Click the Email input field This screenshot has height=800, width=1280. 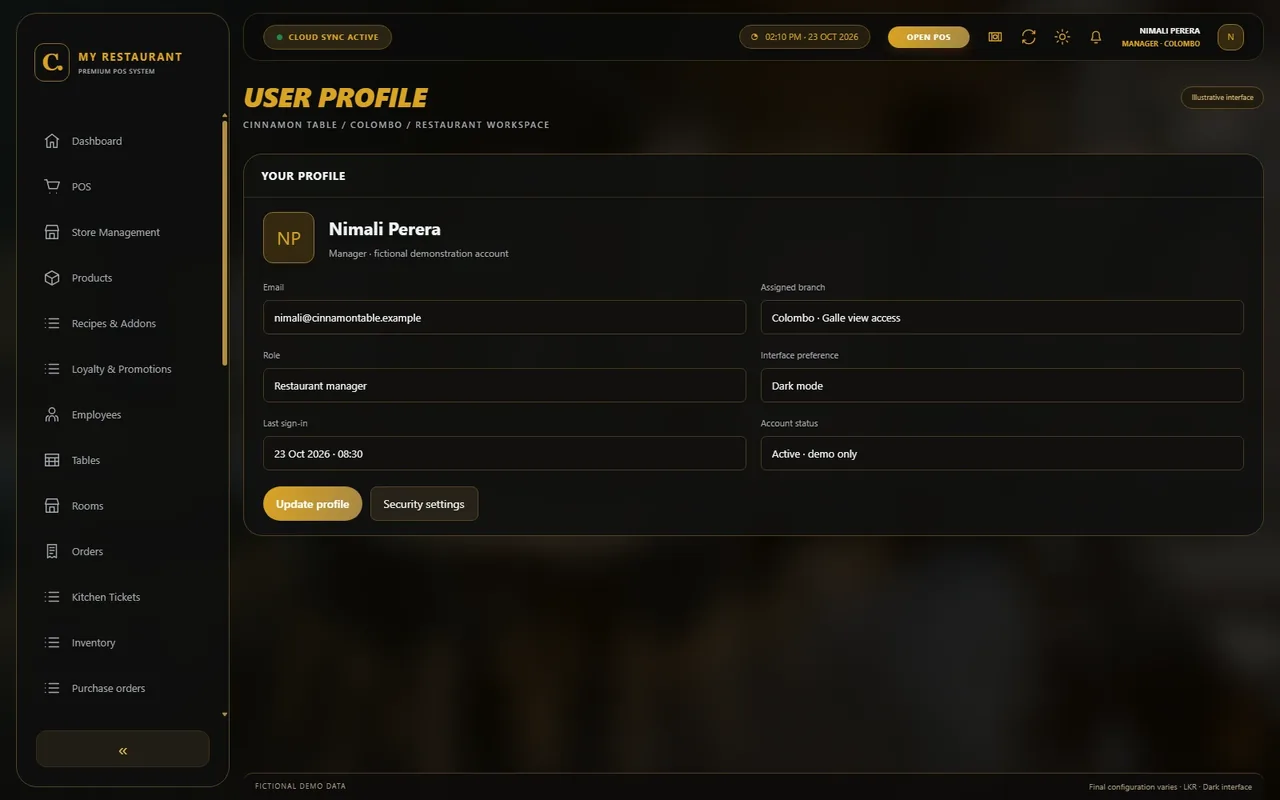pyautogui.click(x=504, y=317)
